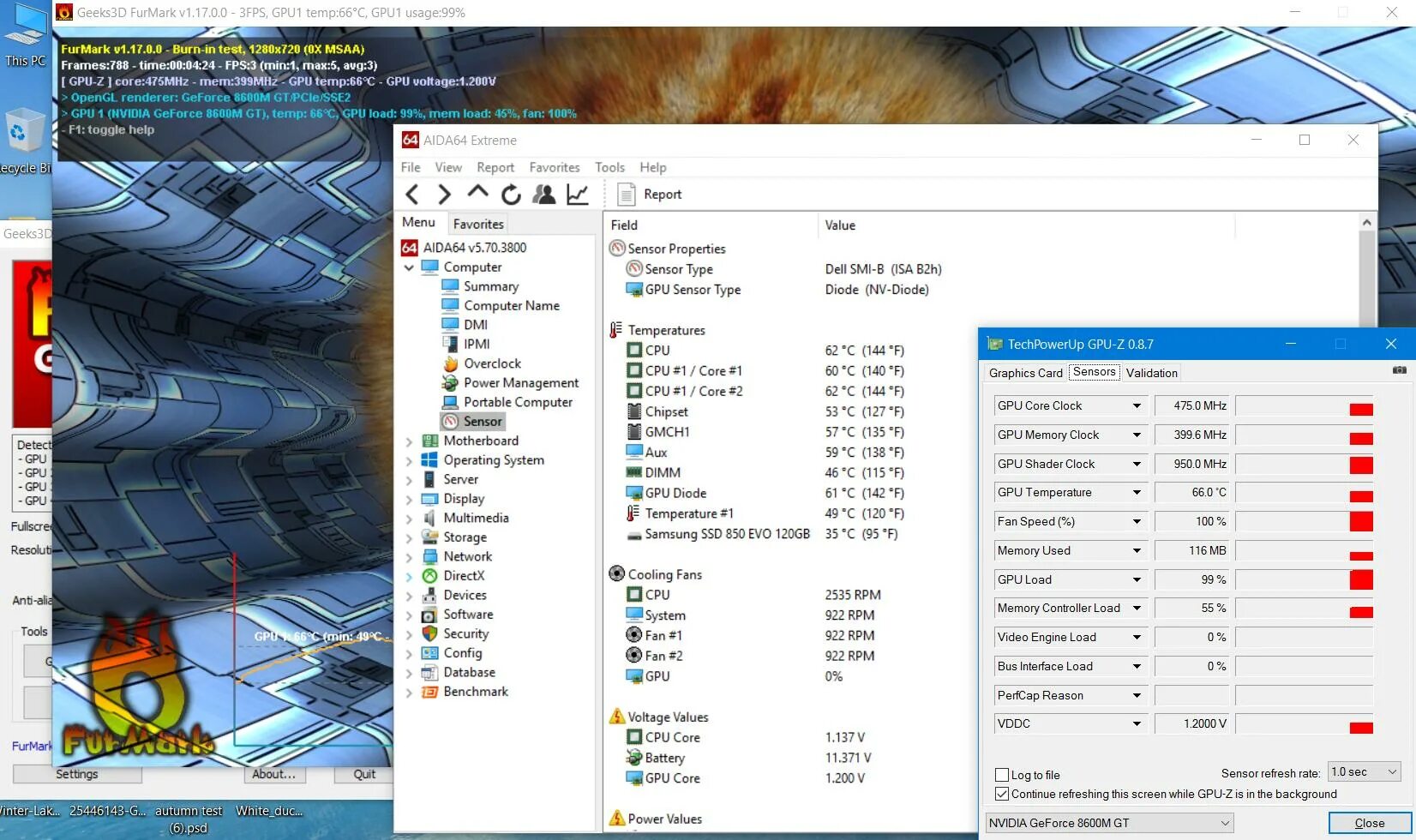Viewport: 1416px width, 840px height.
Task: Switch to the Favorites tab in AIDA64
Action: (x=478, y=224)
